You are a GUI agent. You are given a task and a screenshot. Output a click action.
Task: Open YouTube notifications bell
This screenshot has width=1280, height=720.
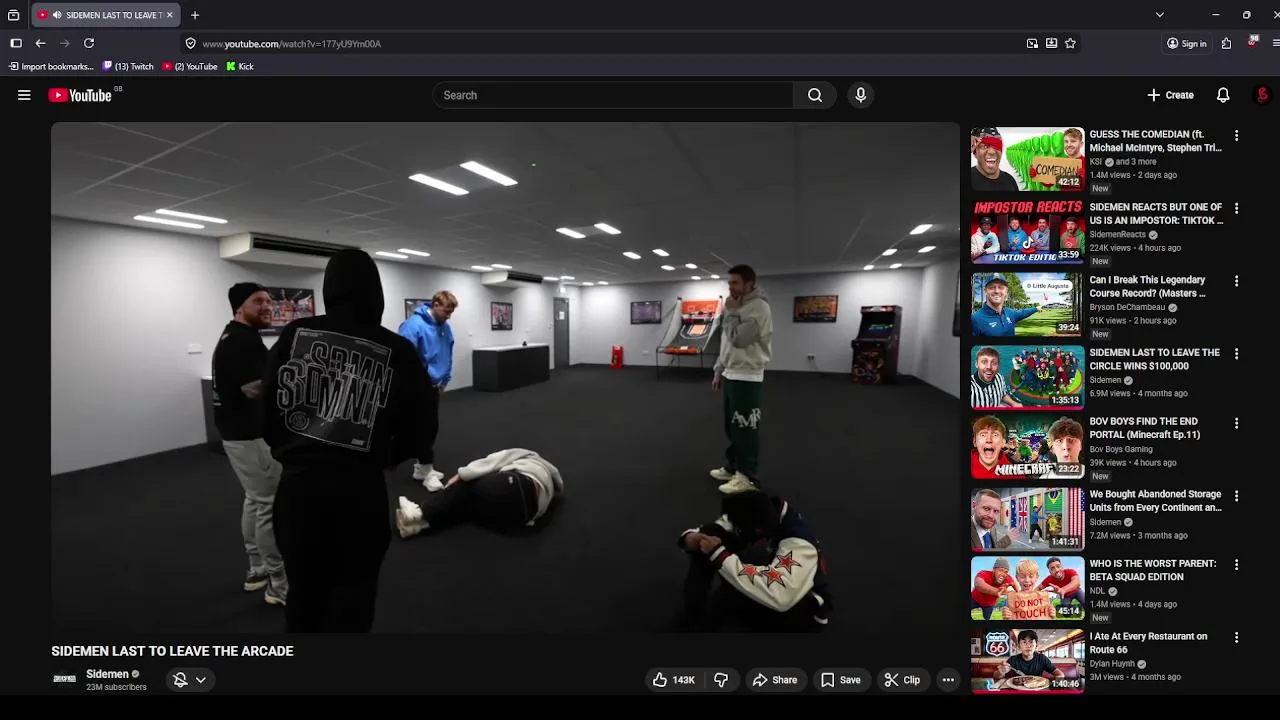pyautogui.click(x=1223, y=95)
